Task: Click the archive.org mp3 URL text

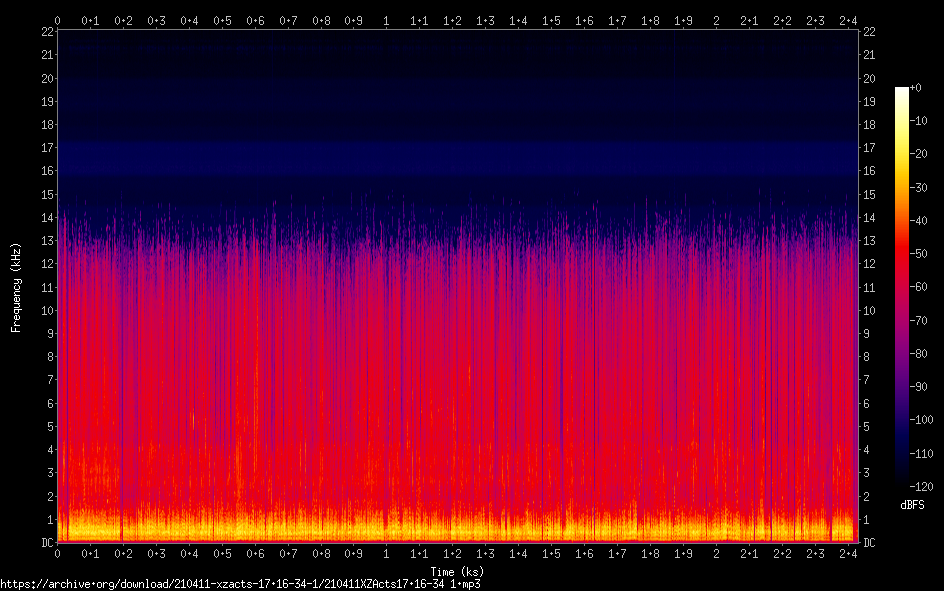Action: tap(240, 584)
